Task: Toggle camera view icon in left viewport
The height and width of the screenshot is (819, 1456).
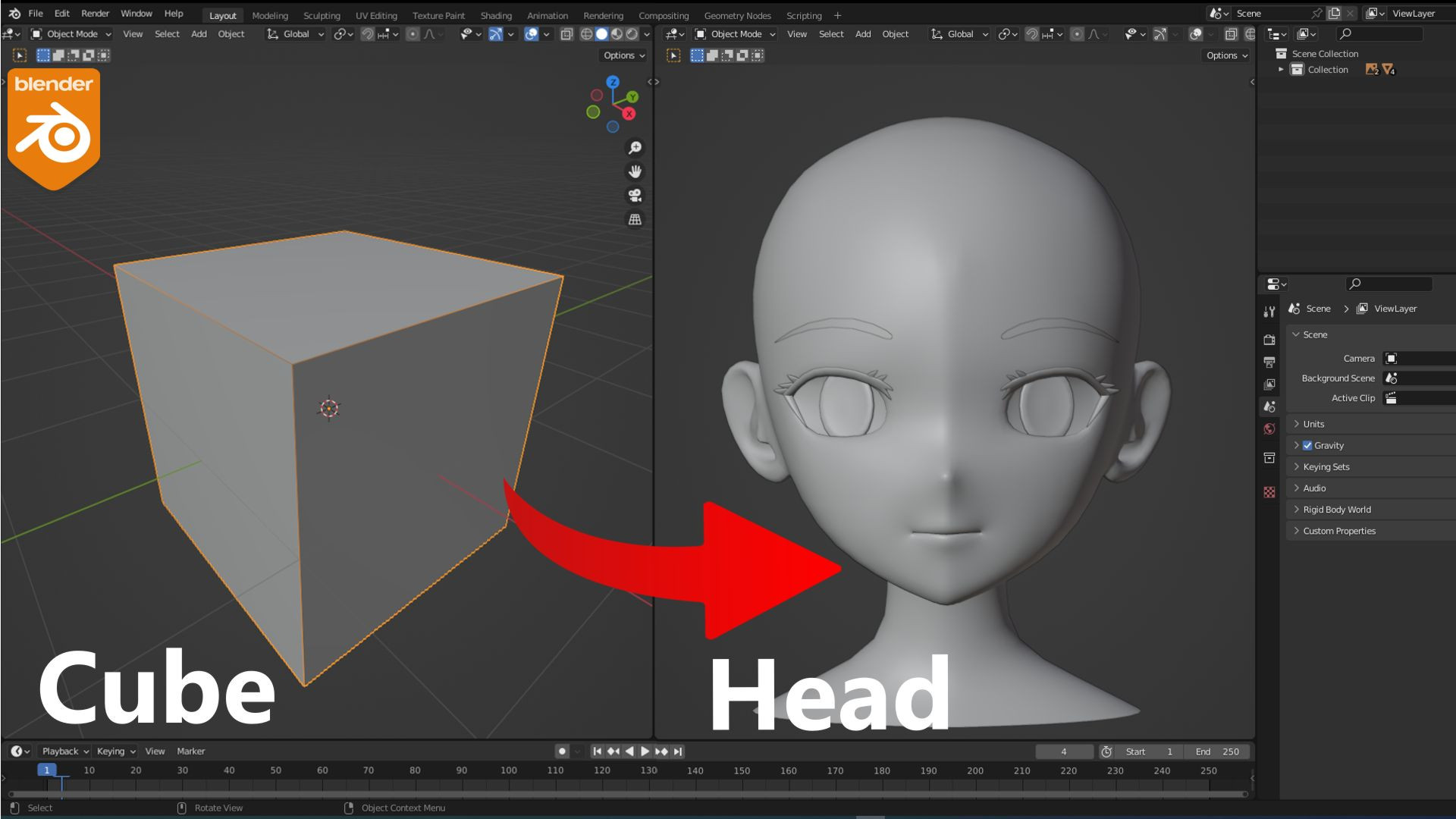Action: (x=635, y=196)
